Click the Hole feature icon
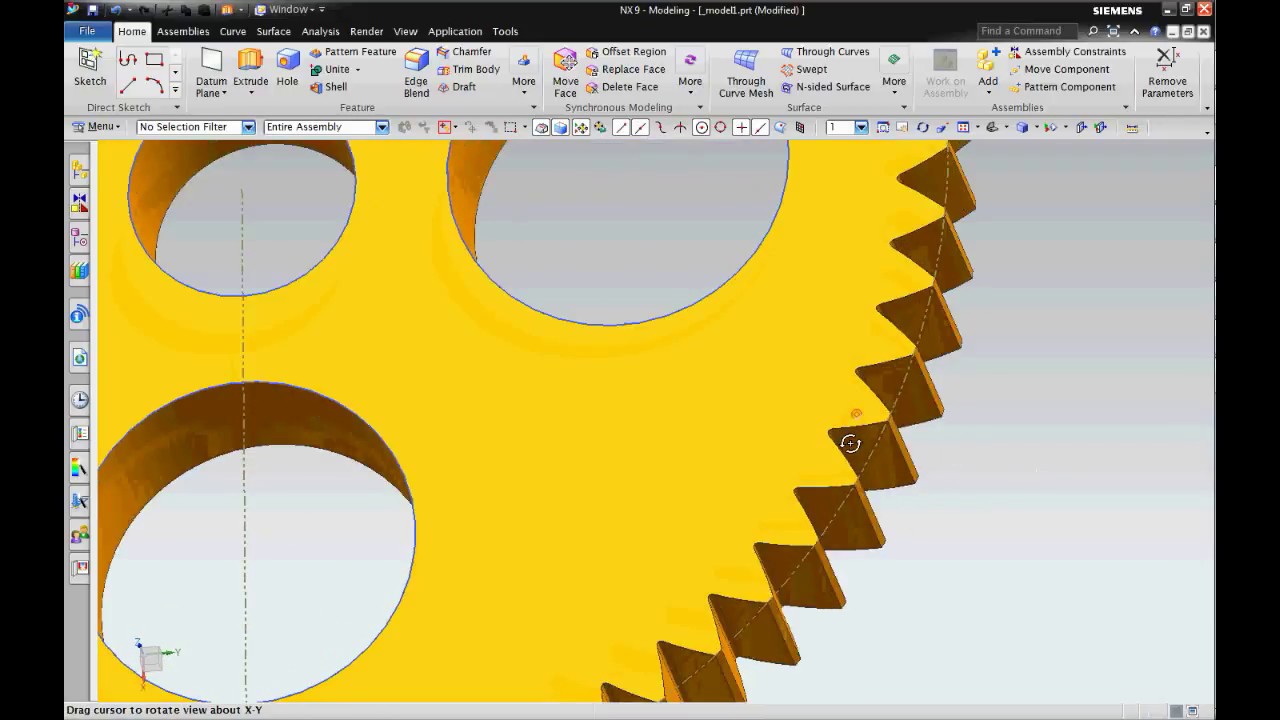 pos(288,61)
